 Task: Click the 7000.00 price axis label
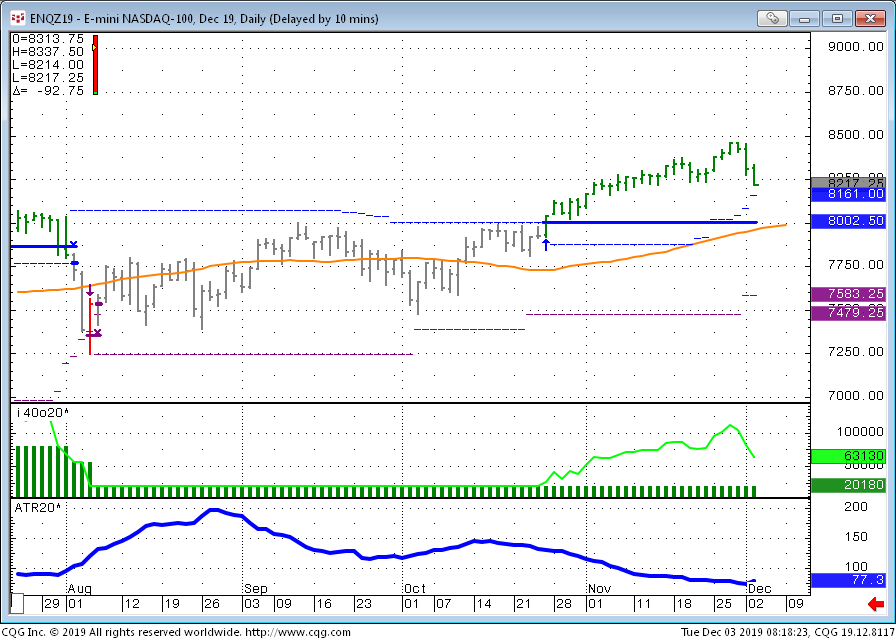tap(856, 395)
